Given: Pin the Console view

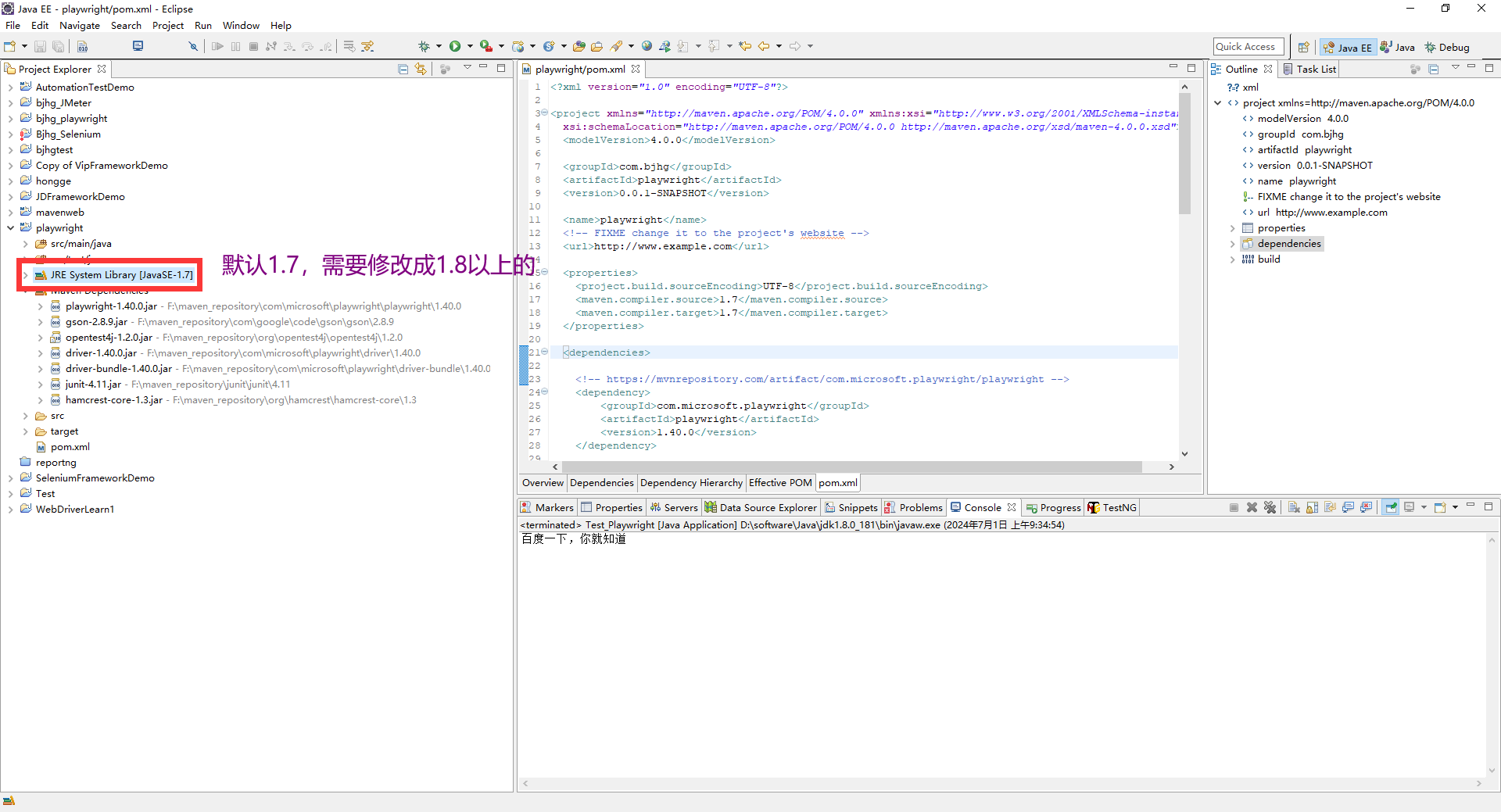Looking at the screenshot, I should 1392,507.
